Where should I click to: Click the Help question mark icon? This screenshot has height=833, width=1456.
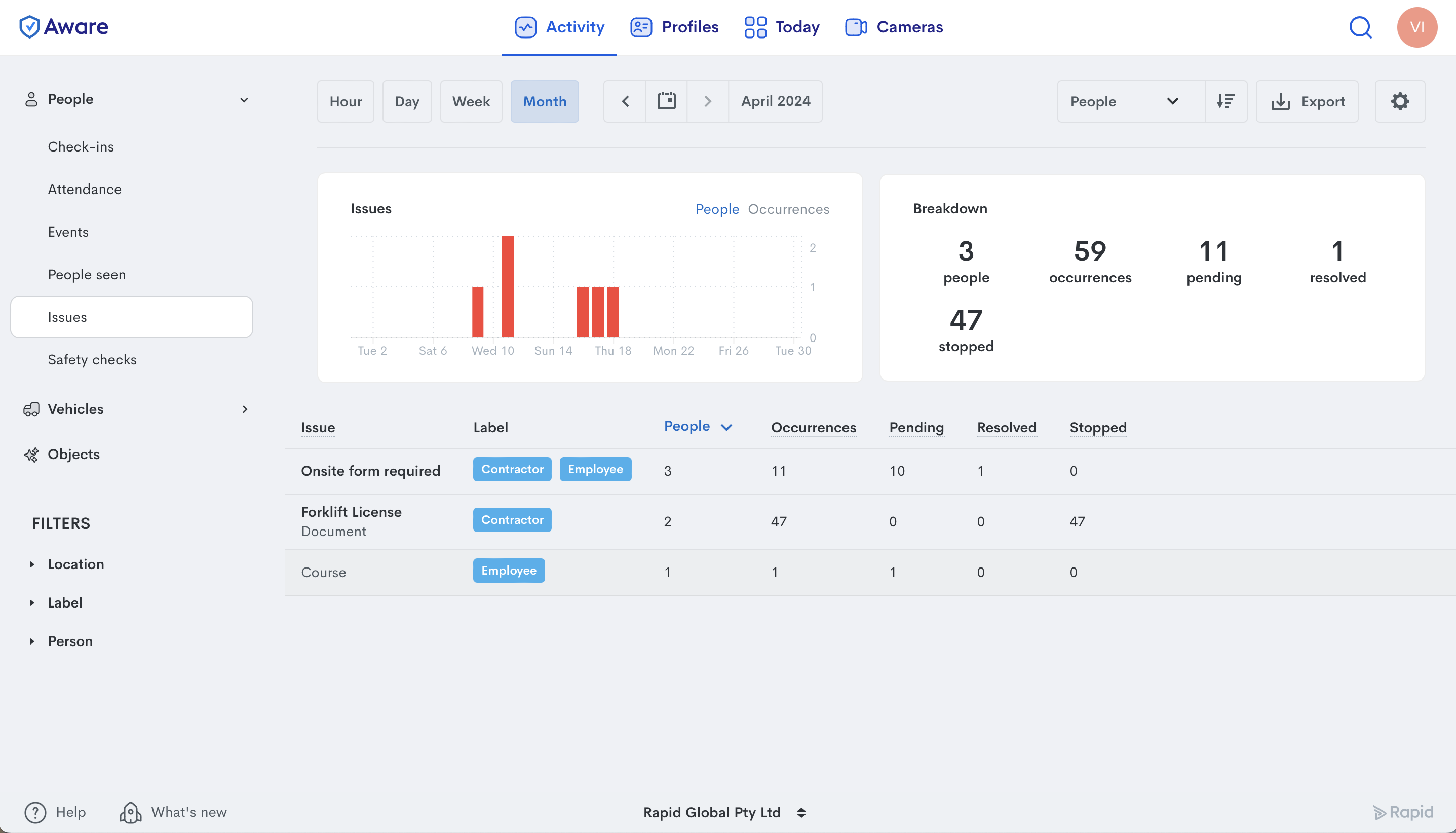35,812
